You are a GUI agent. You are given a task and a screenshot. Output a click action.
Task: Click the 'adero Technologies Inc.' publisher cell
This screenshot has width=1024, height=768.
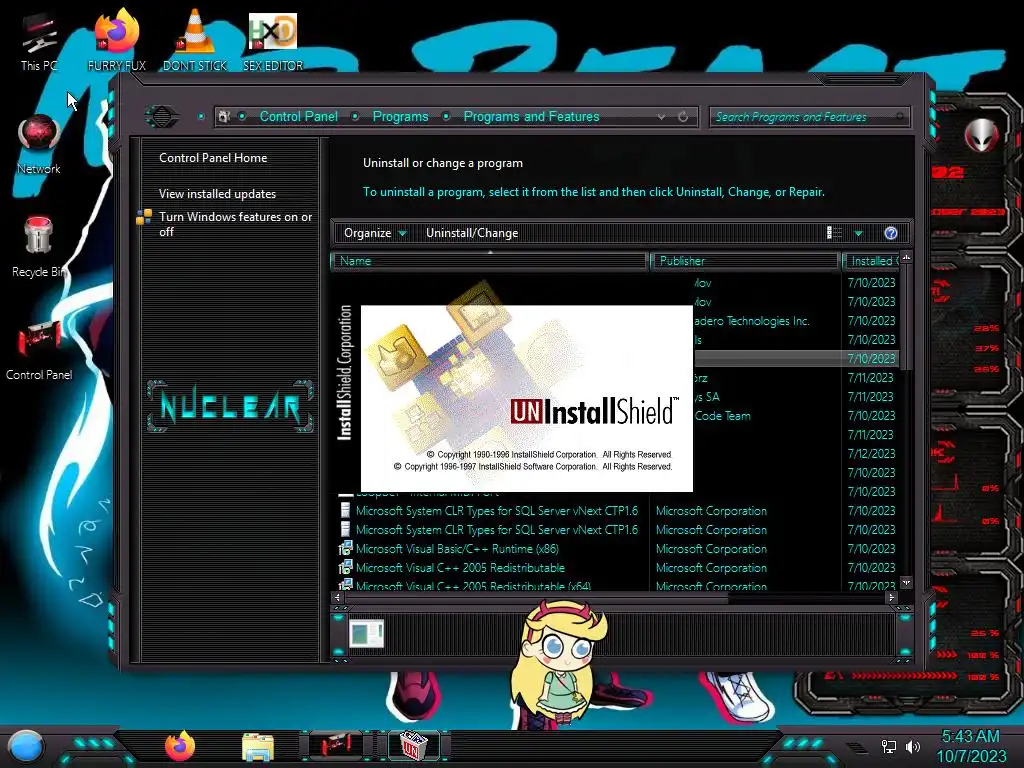pos(752,321)
